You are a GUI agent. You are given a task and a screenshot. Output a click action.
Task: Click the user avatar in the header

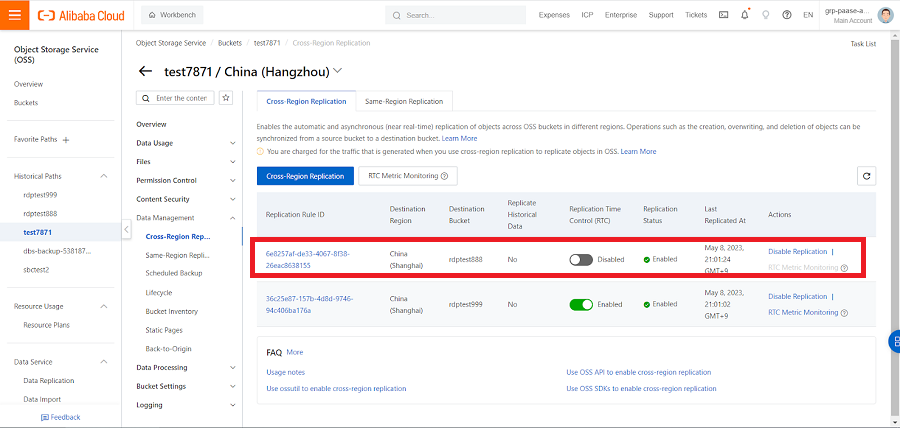(x=884, y=15)
